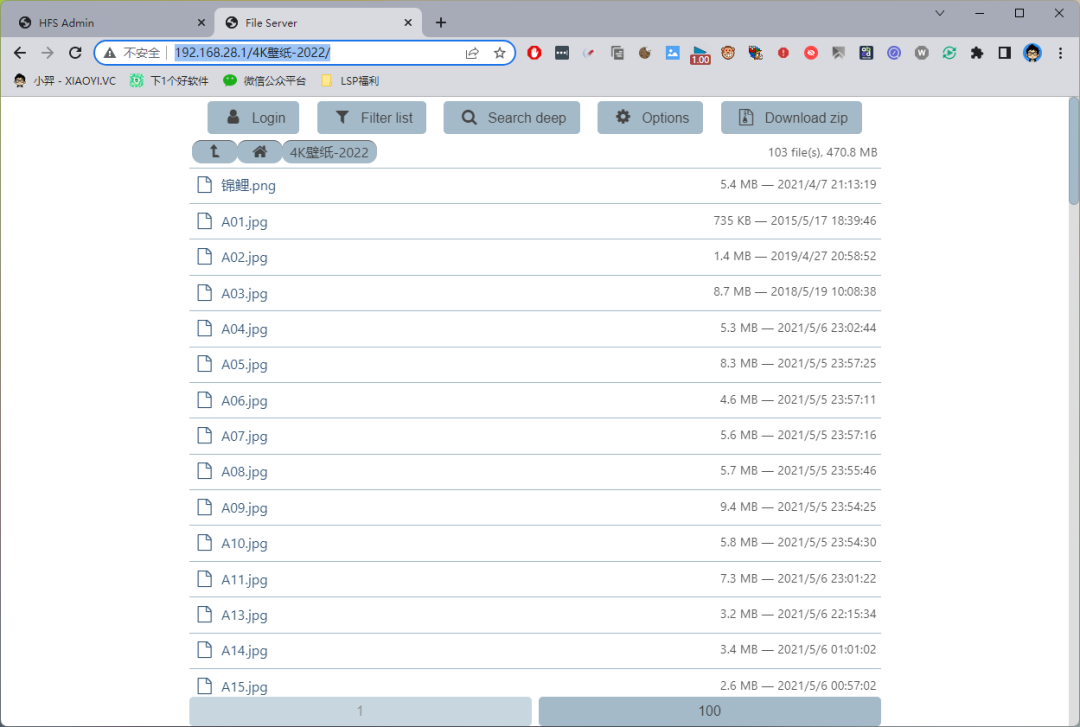Bookmark this page with star icon
This screenshot has height=727, width=1080.
click(500, 53)
